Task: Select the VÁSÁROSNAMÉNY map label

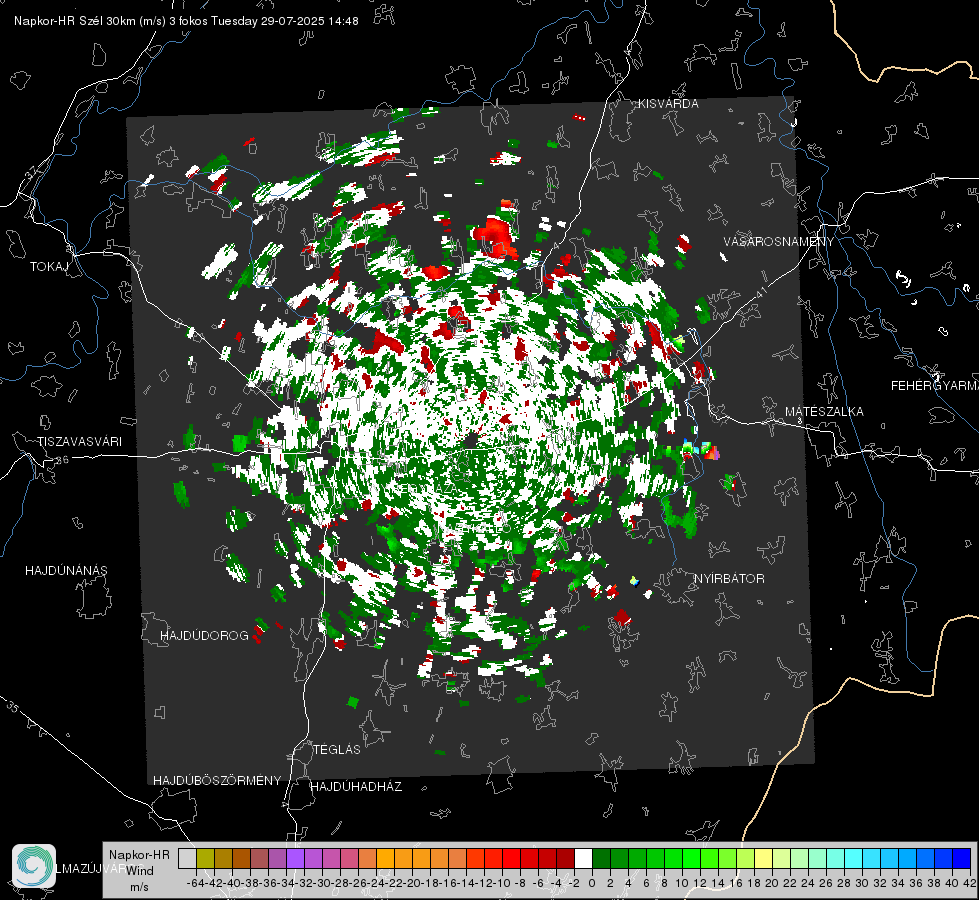Action: coord(779,242)
